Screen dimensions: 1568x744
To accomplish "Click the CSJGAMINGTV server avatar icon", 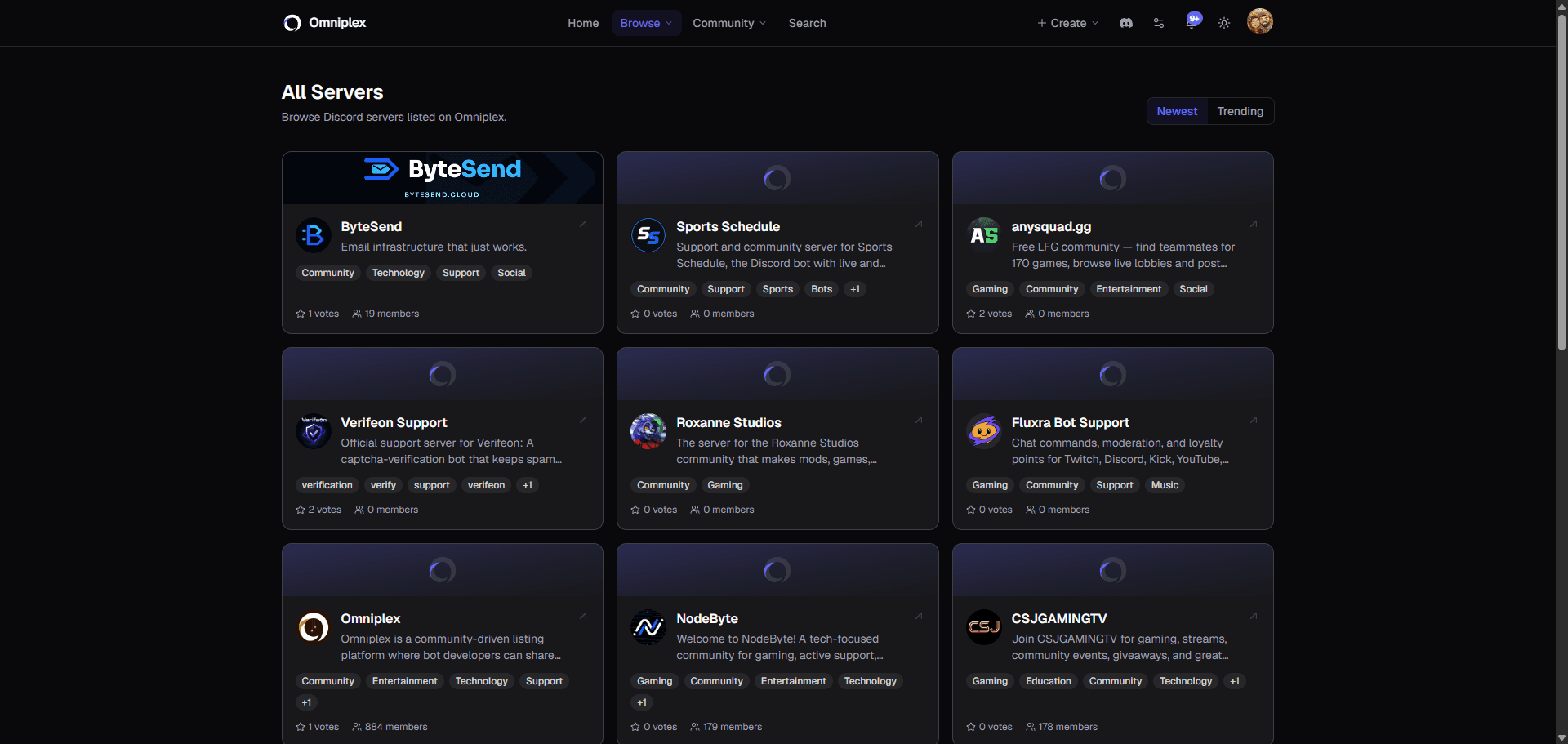I will (x=984, y=627).
